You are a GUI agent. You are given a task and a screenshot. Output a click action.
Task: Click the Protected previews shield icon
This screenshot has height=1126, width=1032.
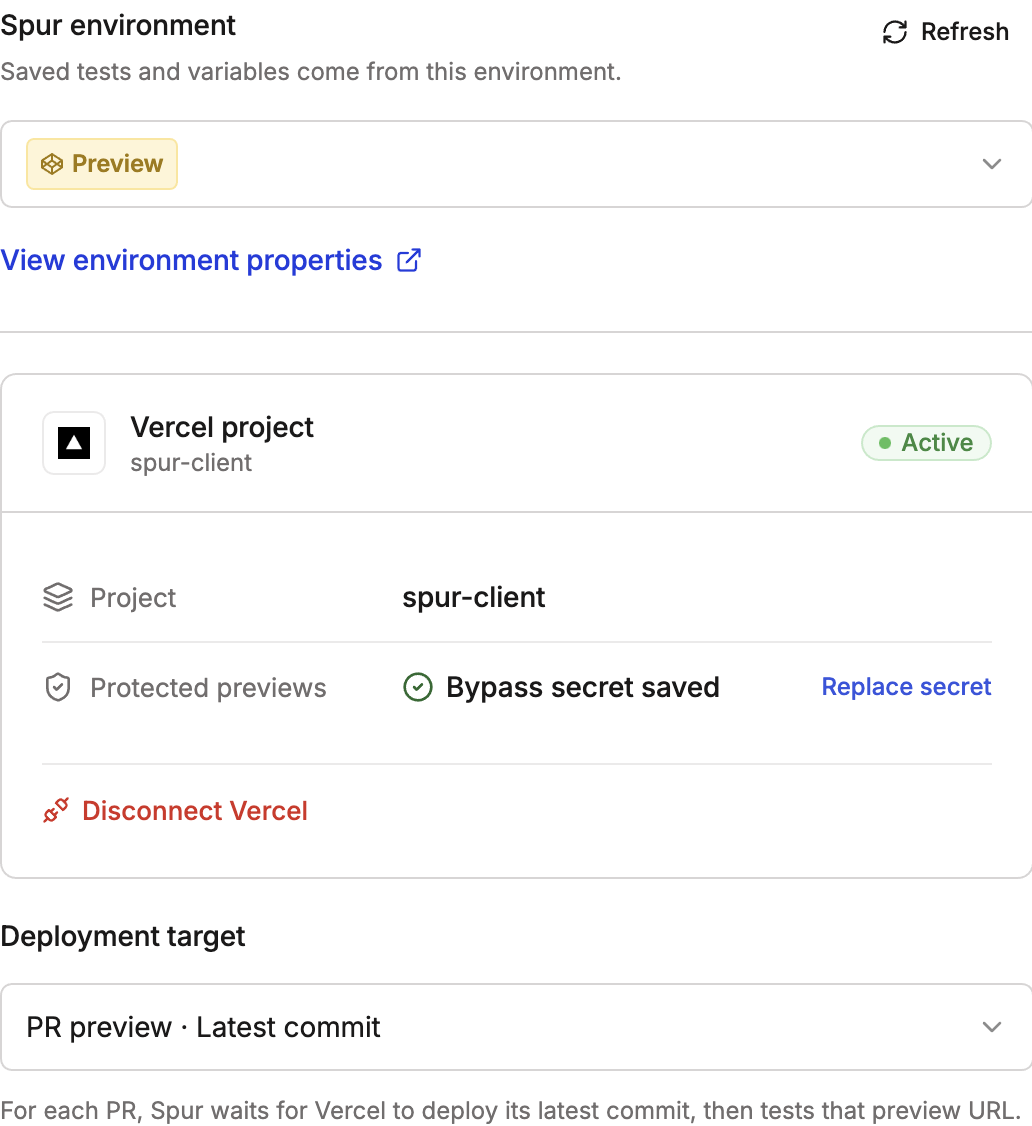click(x=58, y=687)
